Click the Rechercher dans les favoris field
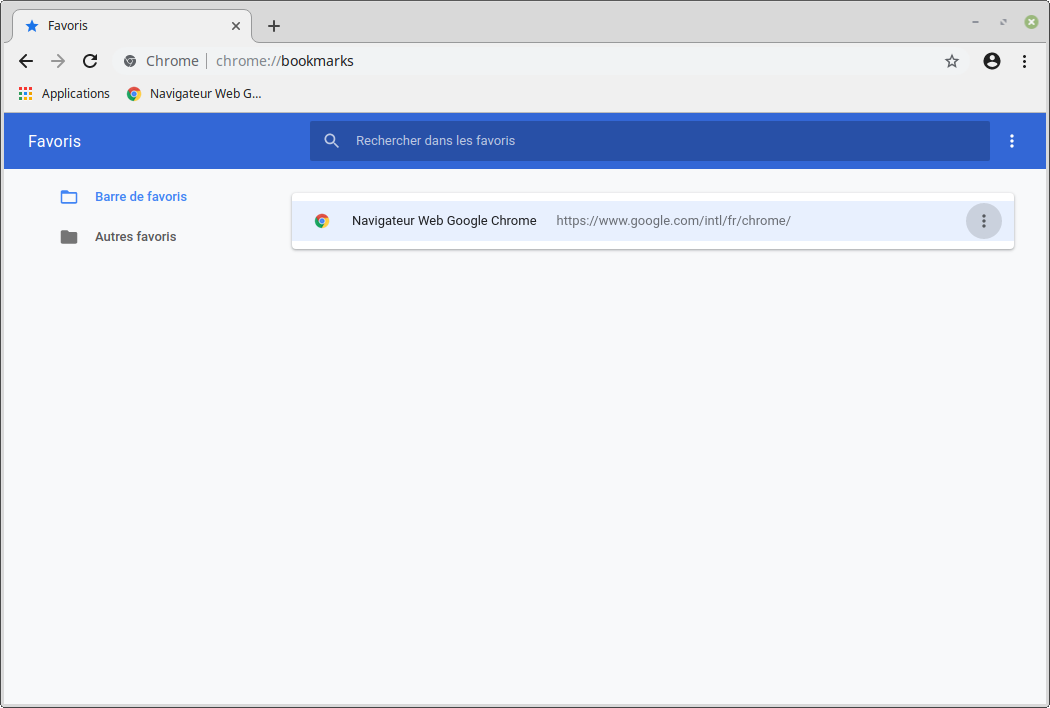Viewport: 1050px width, 708px height. 660,141
